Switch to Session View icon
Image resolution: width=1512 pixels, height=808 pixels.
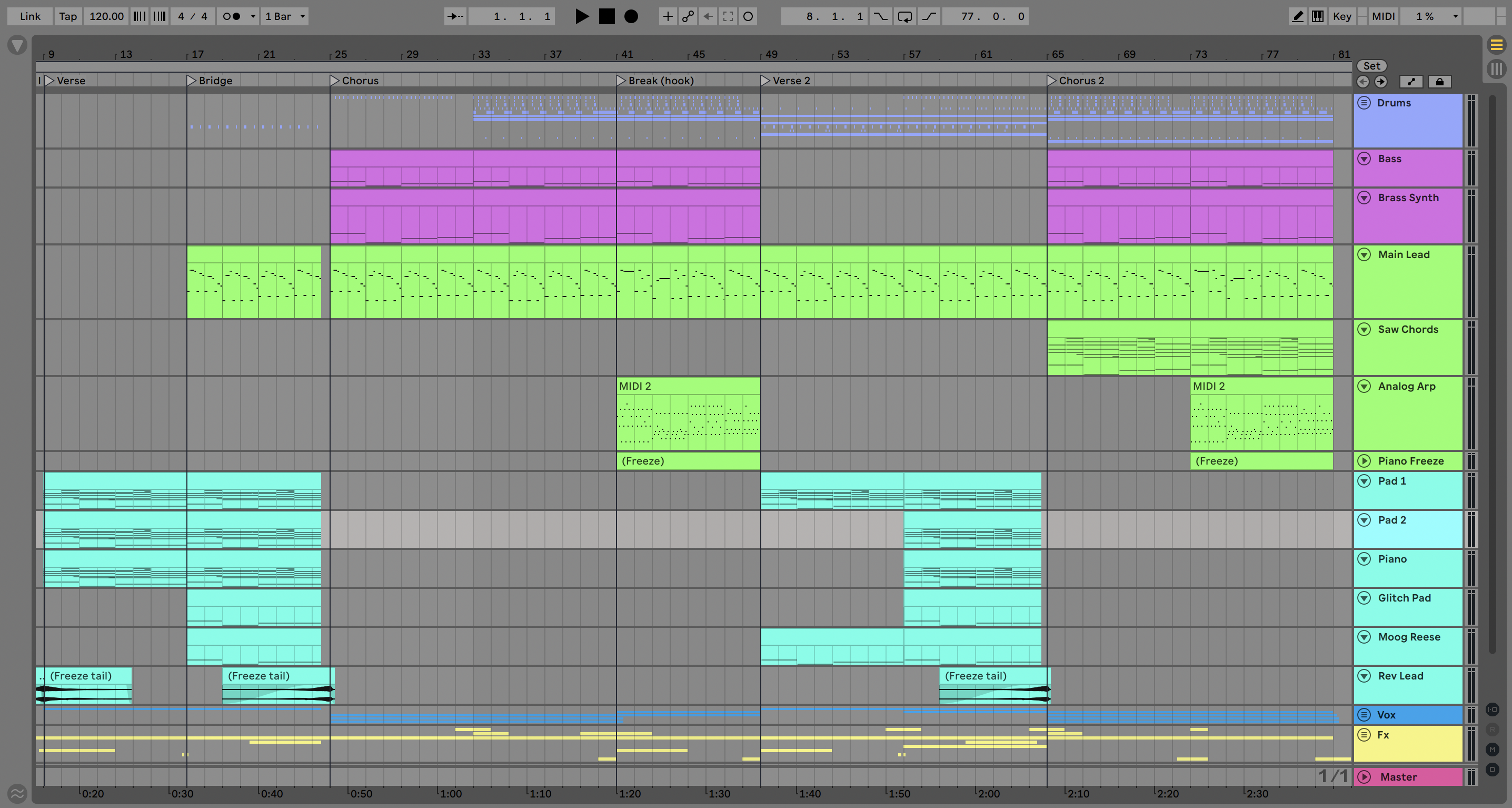(x=1497, y=68)
